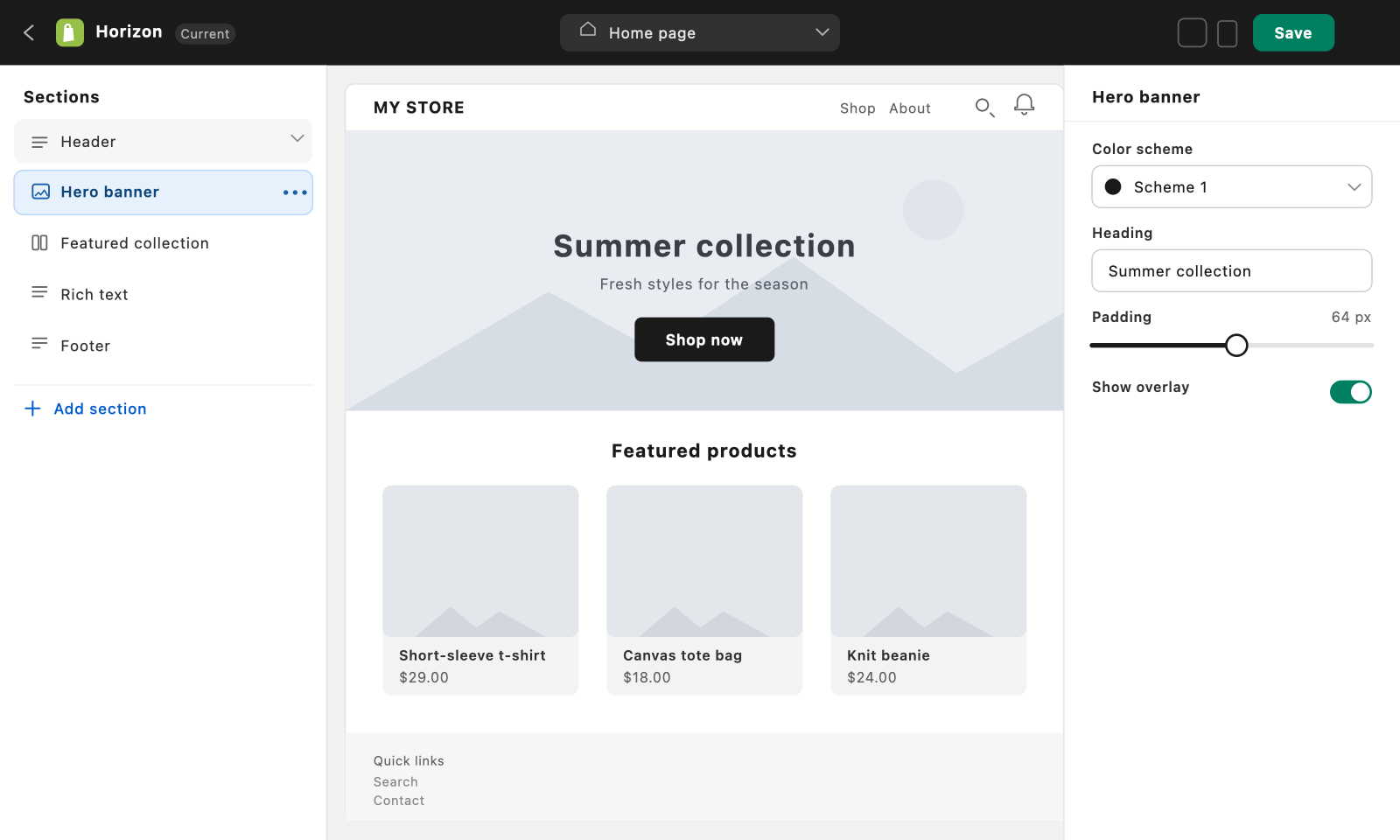
Task: Click the Fresh styles for the season subtext
Action: (704, 284)
